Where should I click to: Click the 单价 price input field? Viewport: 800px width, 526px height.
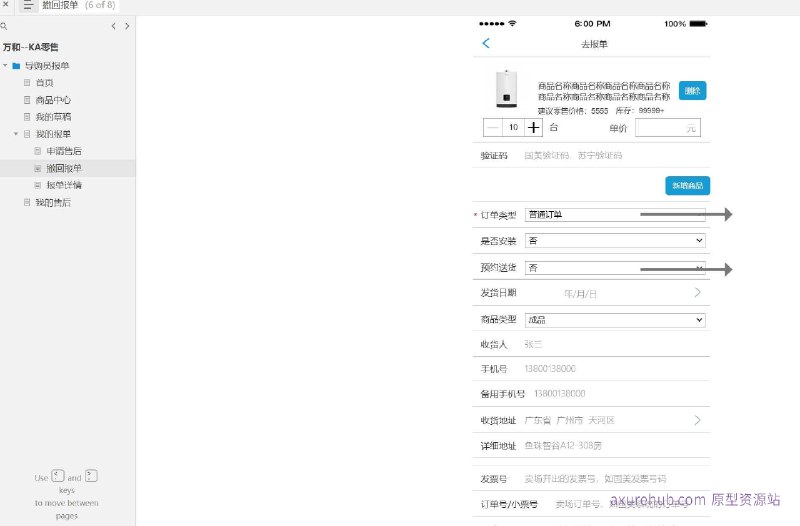click(x=668, y=128)
